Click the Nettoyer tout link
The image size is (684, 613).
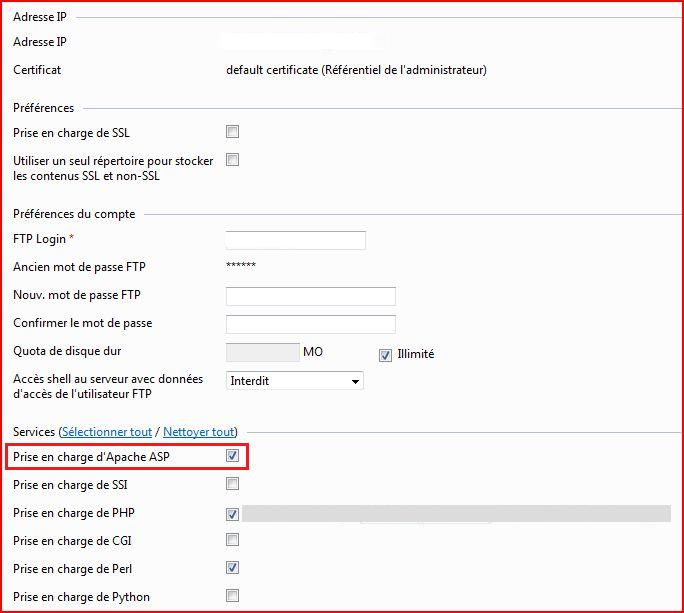coord(199,432)
